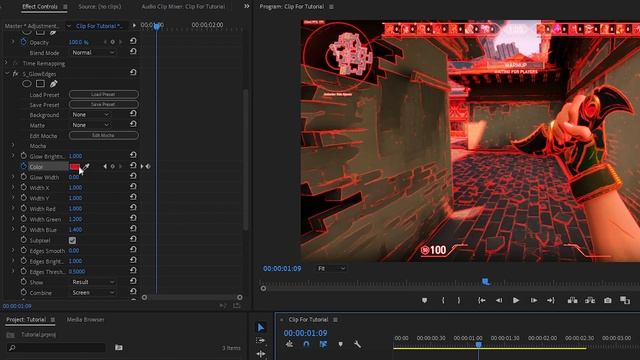This screenshot has height=360, width=640.
Task: Open the comparison view button
Action: (x=625, y=300)
